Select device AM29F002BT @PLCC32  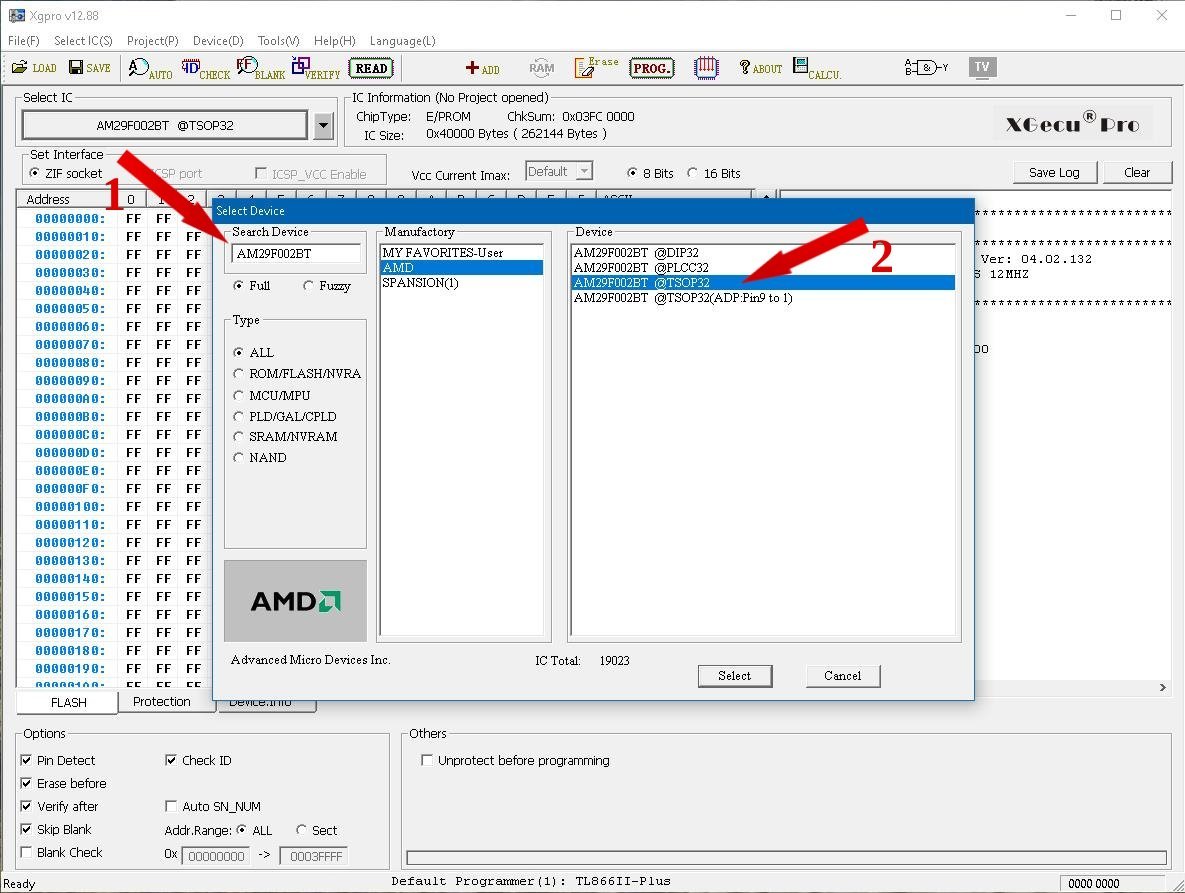point(763,268)
